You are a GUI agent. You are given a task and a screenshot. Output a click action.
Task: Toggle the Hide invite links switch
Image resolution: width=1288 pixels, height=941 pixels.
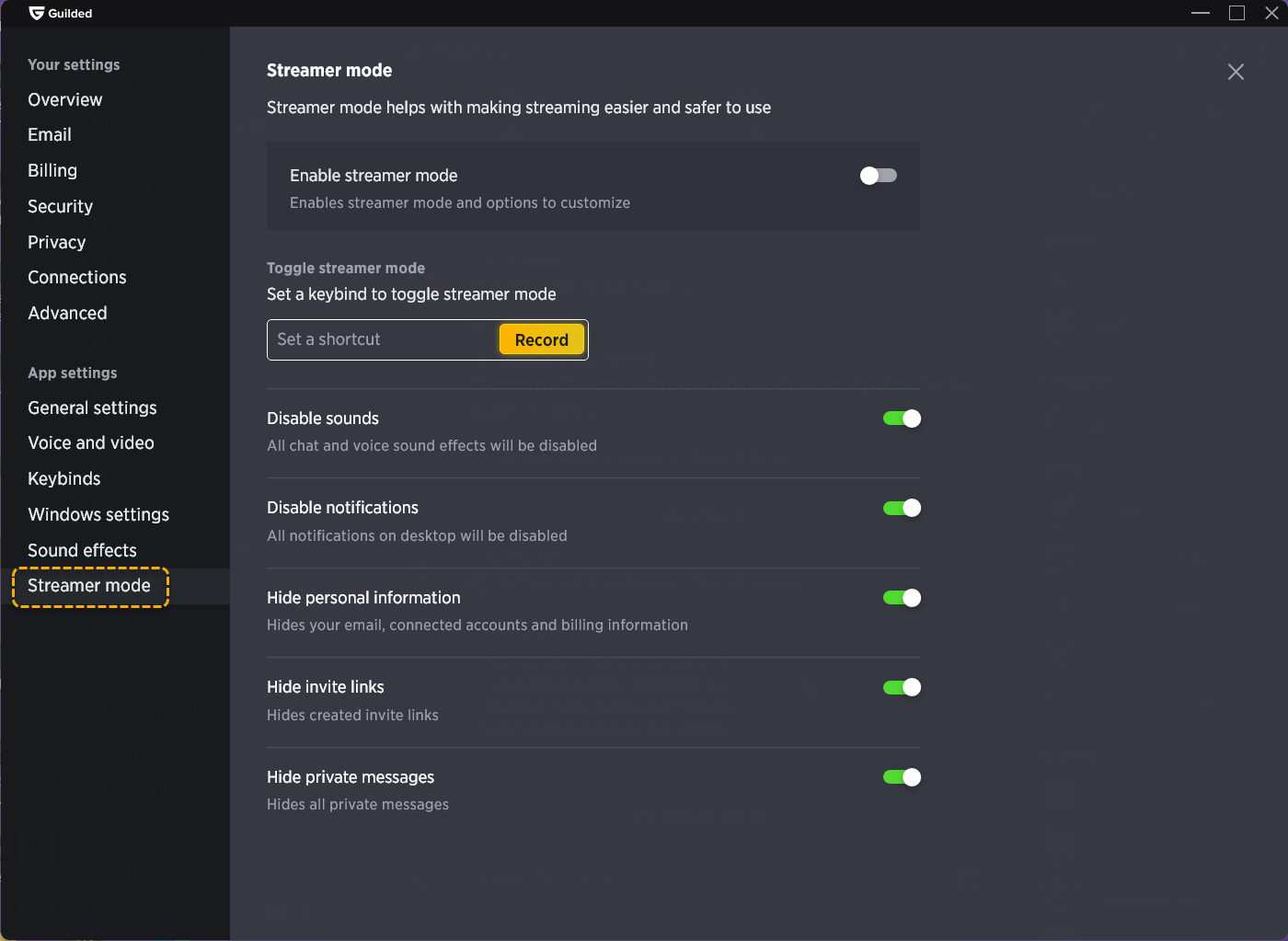pyautogui.click(x=902, y=687)
